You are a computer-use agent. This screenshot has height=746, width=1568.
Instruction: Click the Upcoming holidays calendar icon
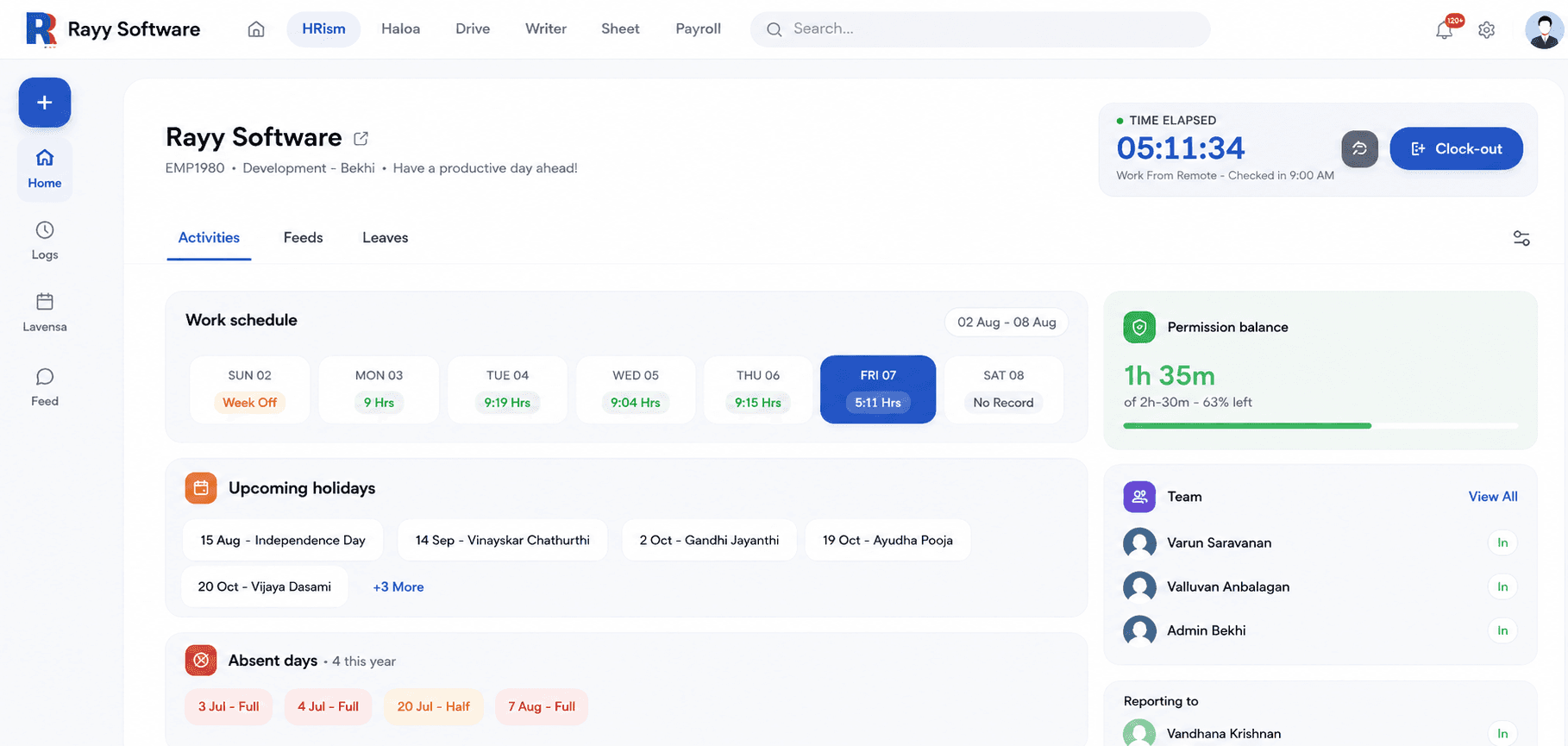[x=201, y=488]
